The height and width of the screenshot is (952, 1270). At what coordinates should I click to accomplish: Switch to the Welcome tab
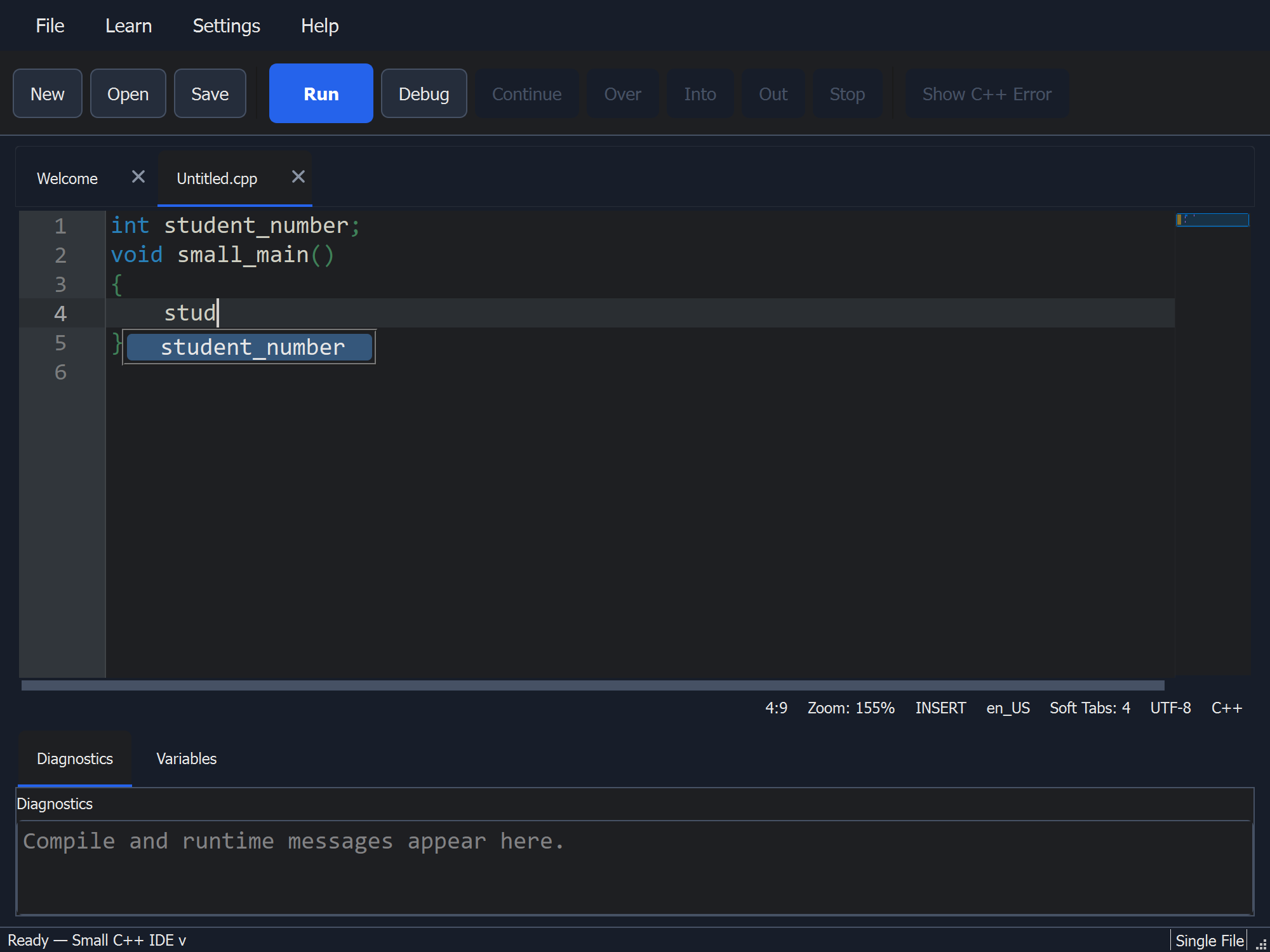[67, 178]
